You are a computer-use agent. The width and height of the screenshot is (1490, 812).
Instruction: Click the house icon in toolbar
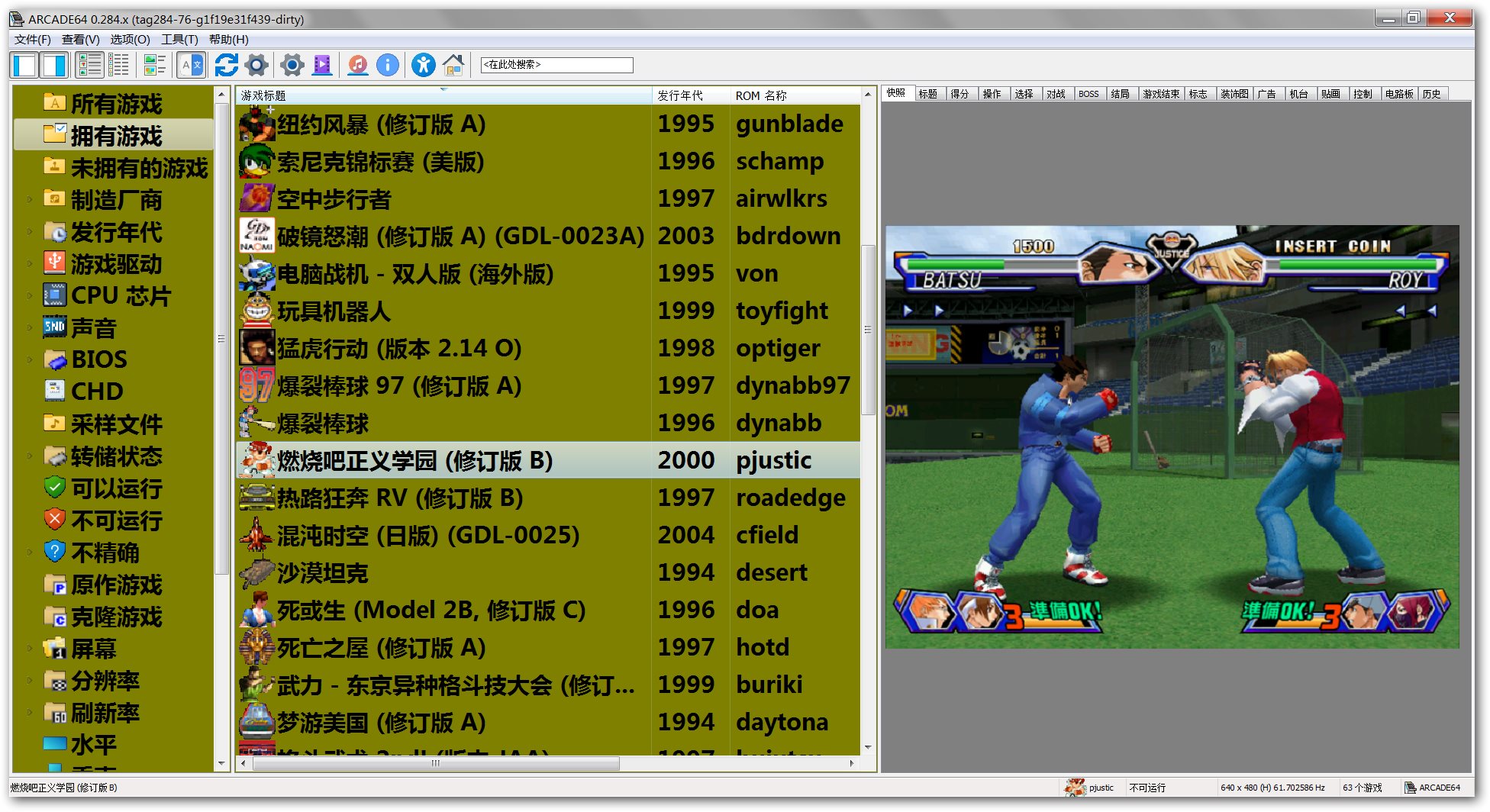pos(453,66)
